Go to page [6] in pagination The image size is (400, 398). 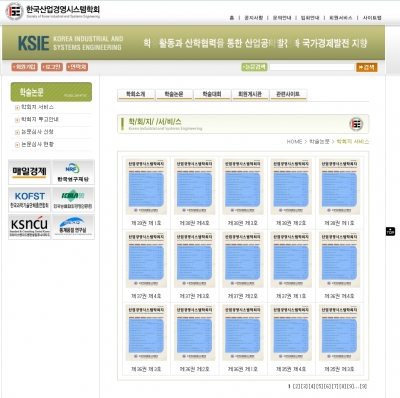pos(327,386)
